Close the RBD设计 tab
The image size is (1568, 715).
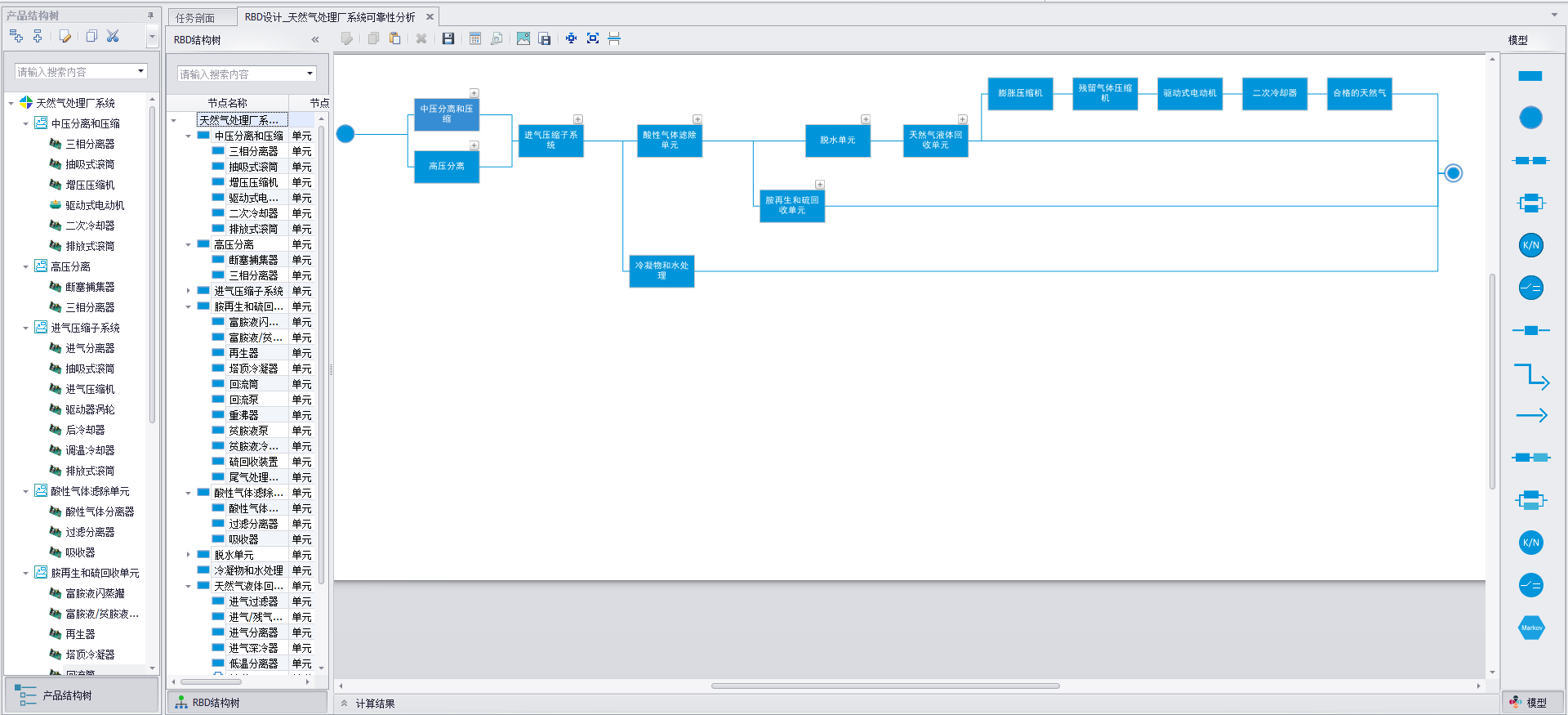(x=430, y=16)
